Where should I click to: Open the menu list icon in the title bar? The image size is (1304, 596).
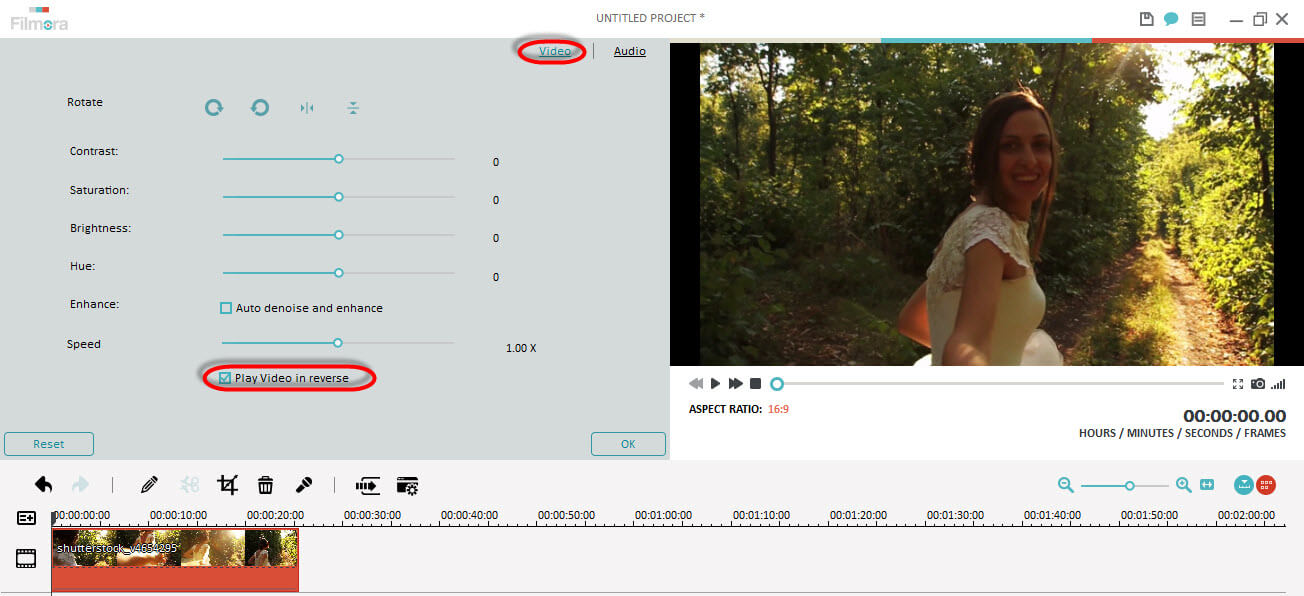(1198, 19)
